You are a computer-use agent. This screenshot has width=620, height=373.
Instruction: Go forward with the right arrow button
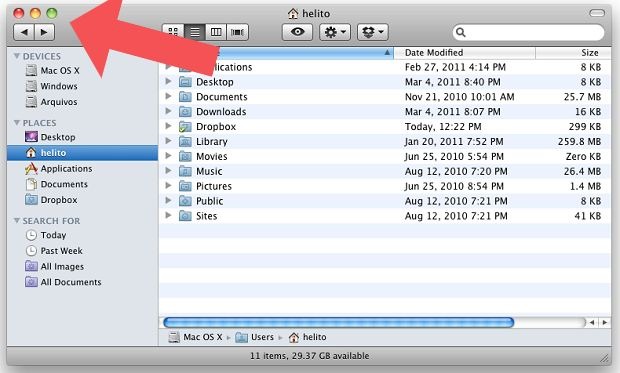point(44,32)
